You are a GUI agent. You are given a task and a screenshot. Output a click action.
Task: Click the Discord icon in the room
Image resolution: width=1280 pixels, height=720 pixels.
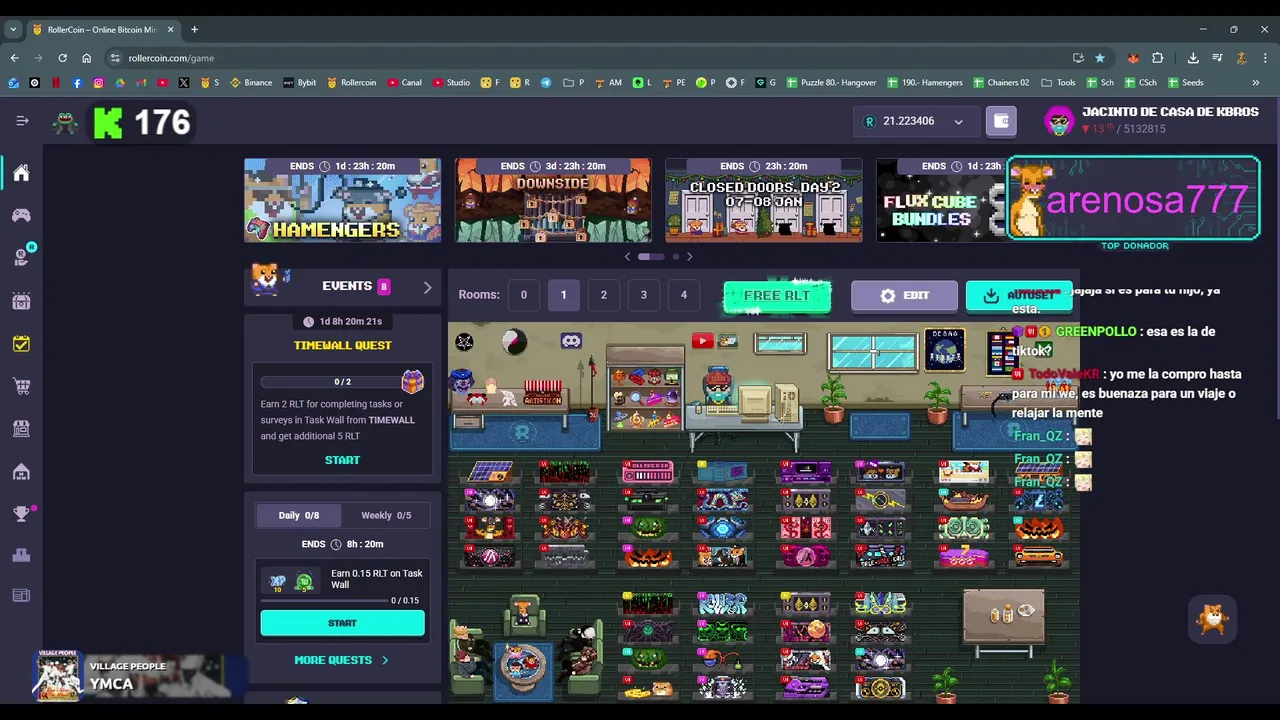coord(571,341)
